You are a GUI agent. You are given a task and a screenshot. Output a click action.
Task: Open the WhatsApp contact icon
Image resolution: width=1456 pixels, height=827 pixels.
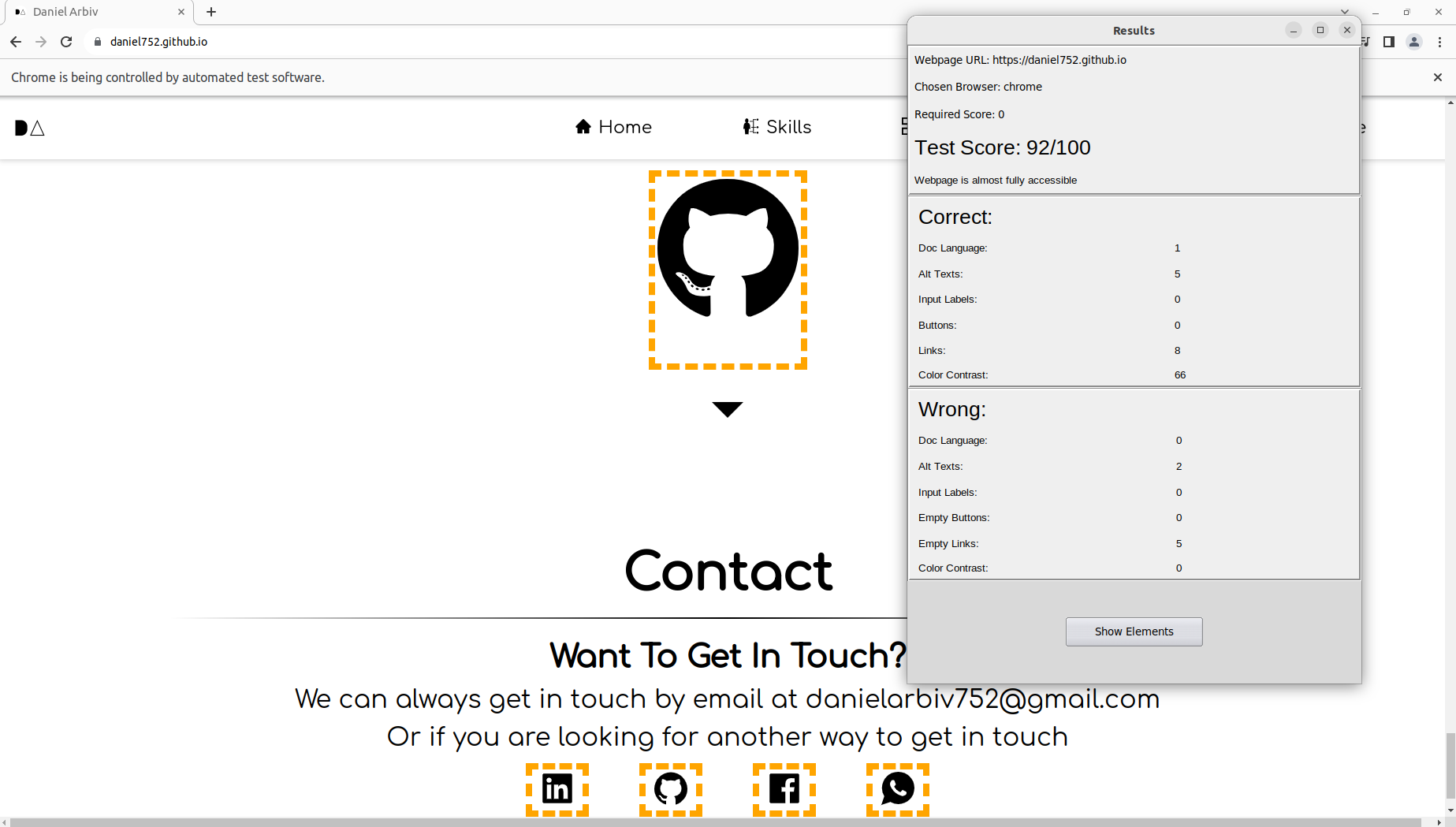(x=898, y=788)
